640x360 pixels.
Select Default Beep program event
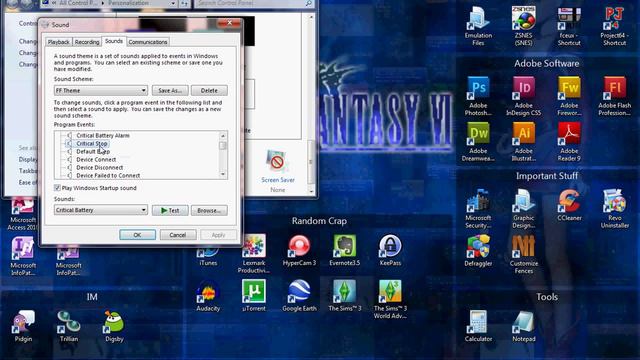(x=93, y=151)
